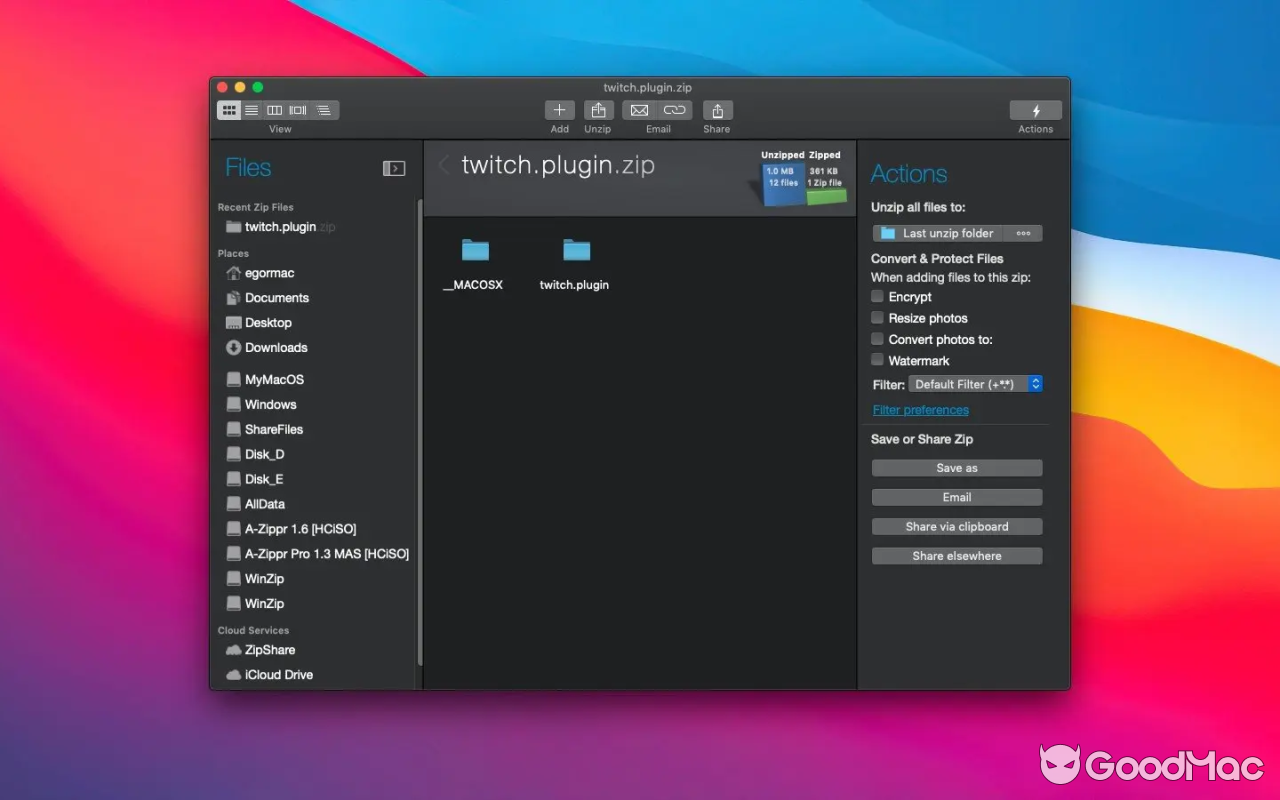Click the Share icon in the toolbar
Screen dimensions: 1280x800
point(717,110)
